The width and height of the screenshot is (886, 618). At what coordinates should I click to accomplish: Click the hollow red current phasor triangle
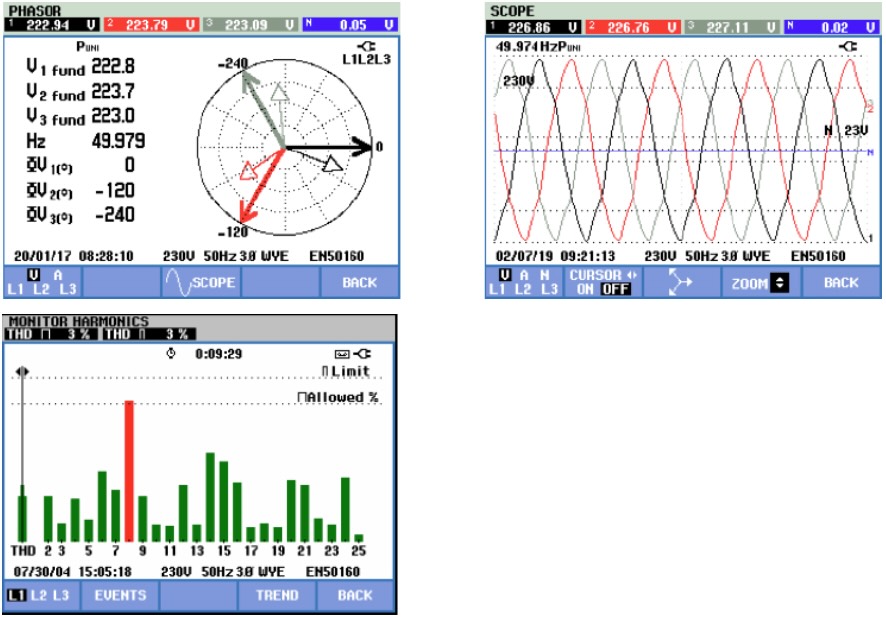[x=248, y=171]
